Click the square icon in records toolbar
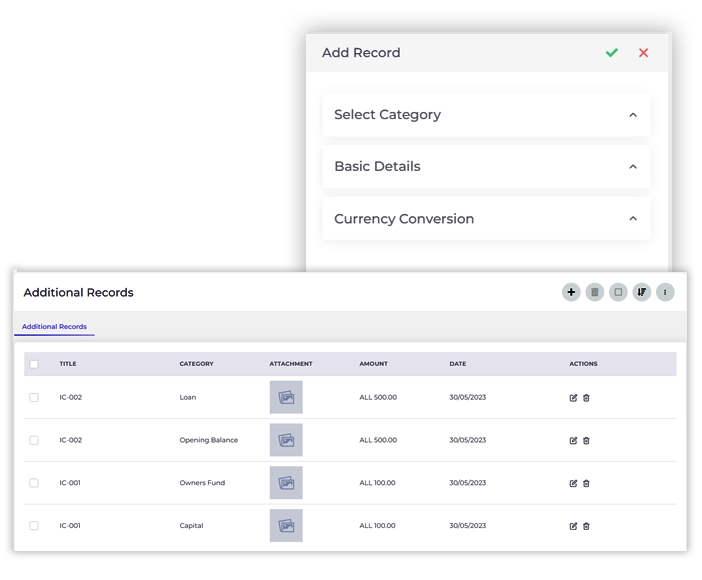The image size is (702, 580). tap(618, 292)
